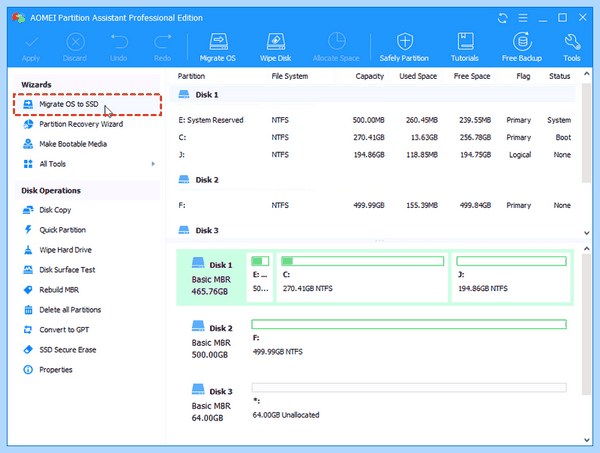Click the partition list scroll up arrow
The height and width of the screenshot is (453, 600).
pyautogui.click(x=587, y=73)
